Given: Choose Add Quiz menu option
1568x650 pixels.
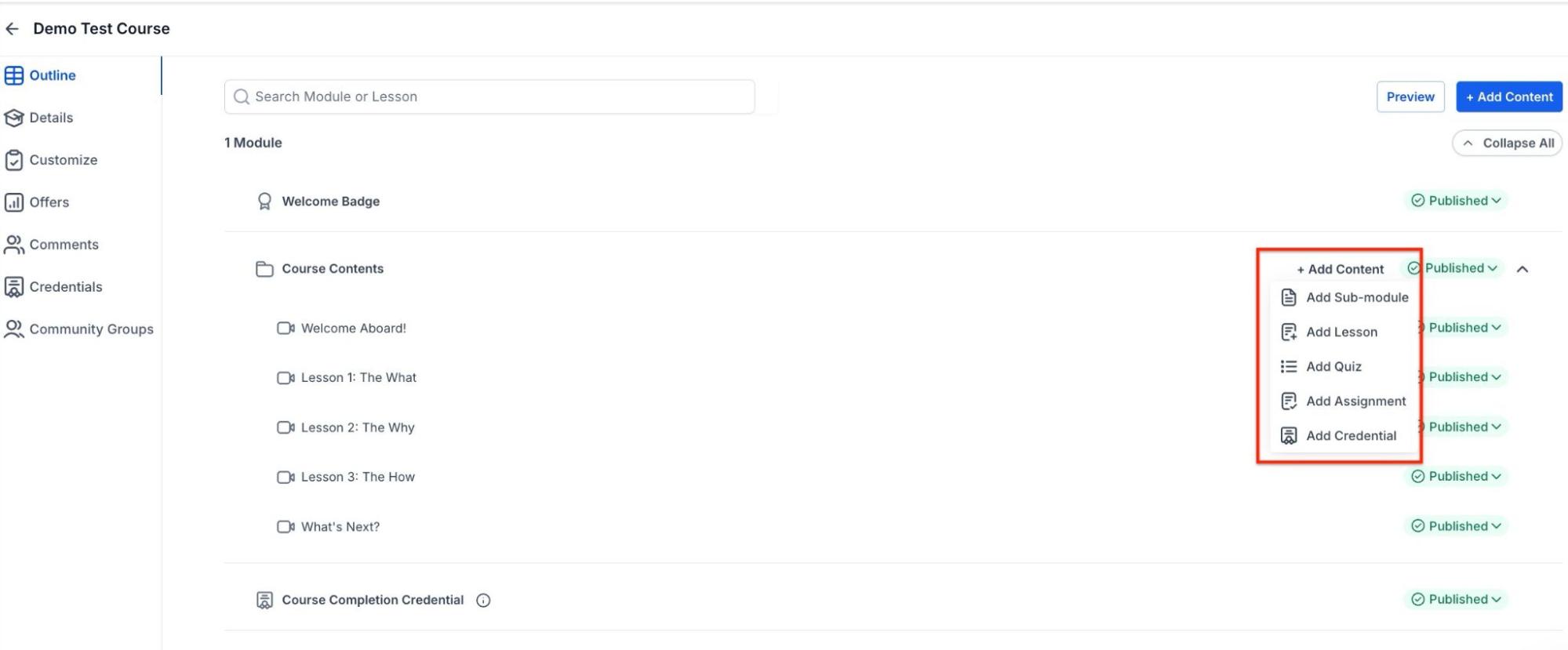Looking at the screenshot, I should click(x=1333, y=367).
